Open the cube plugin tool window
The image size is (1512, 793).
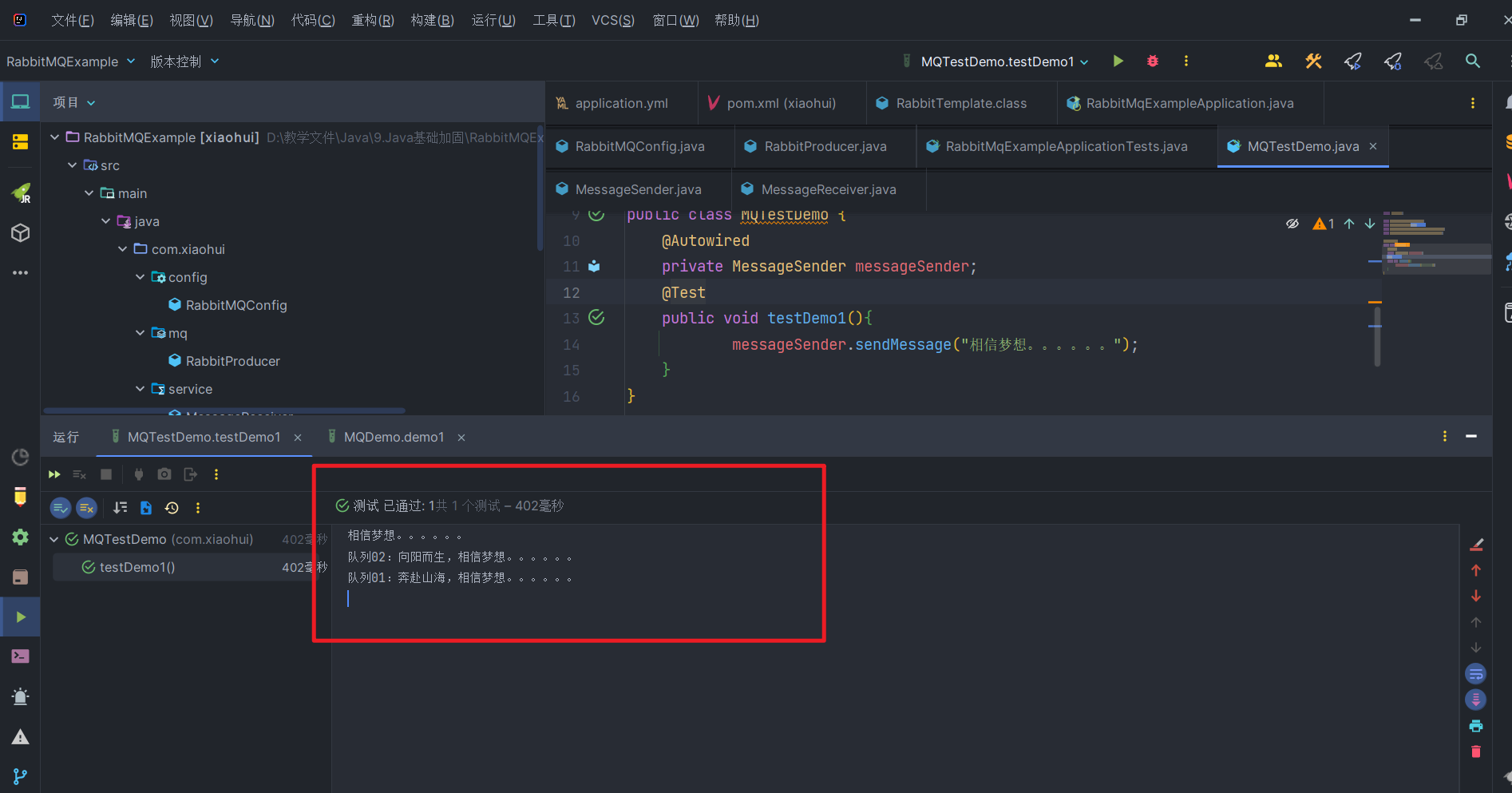[20, 232]
